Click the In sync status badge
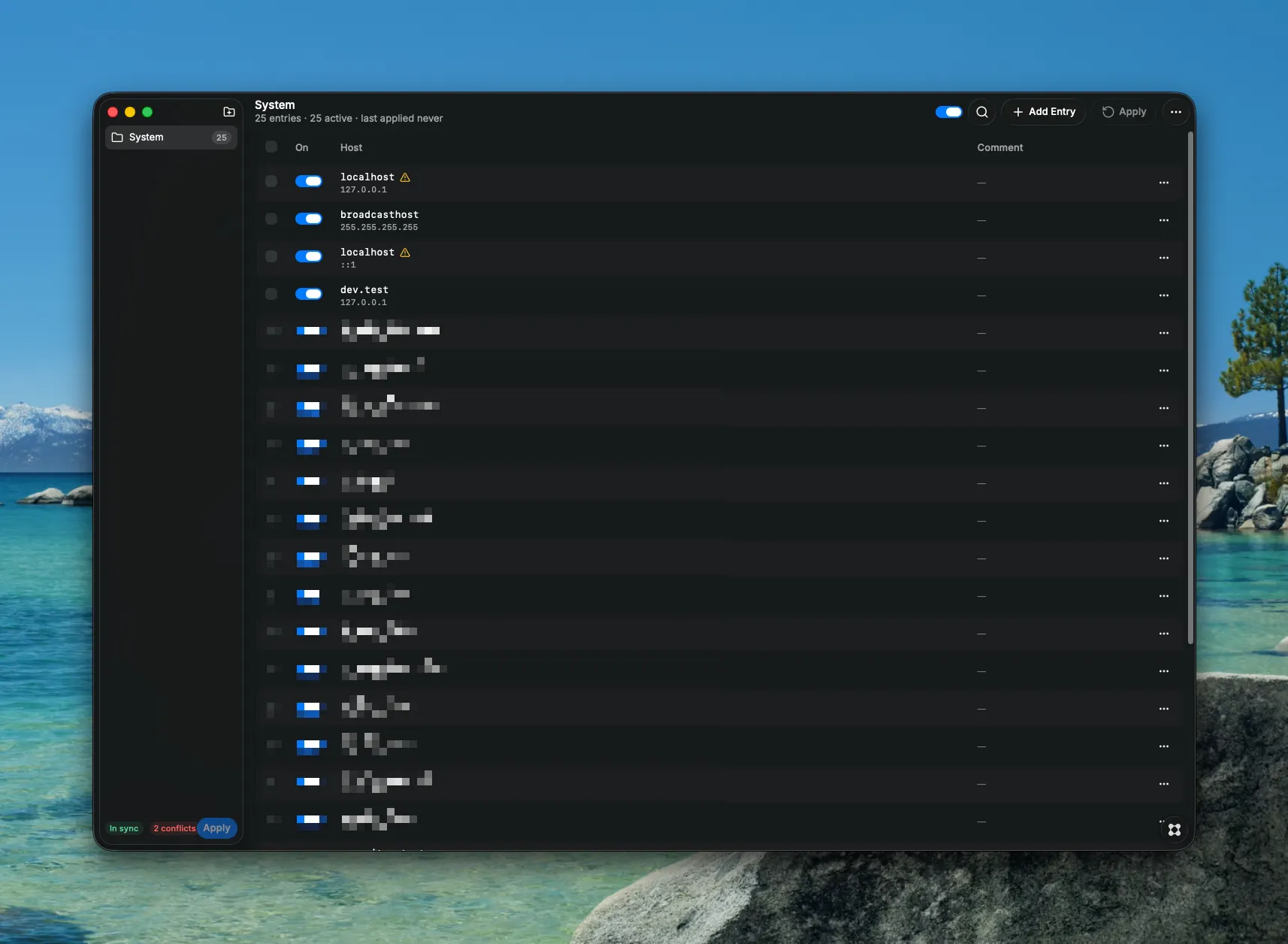Screen dimensions: 1288x944 tap(124, 828)
